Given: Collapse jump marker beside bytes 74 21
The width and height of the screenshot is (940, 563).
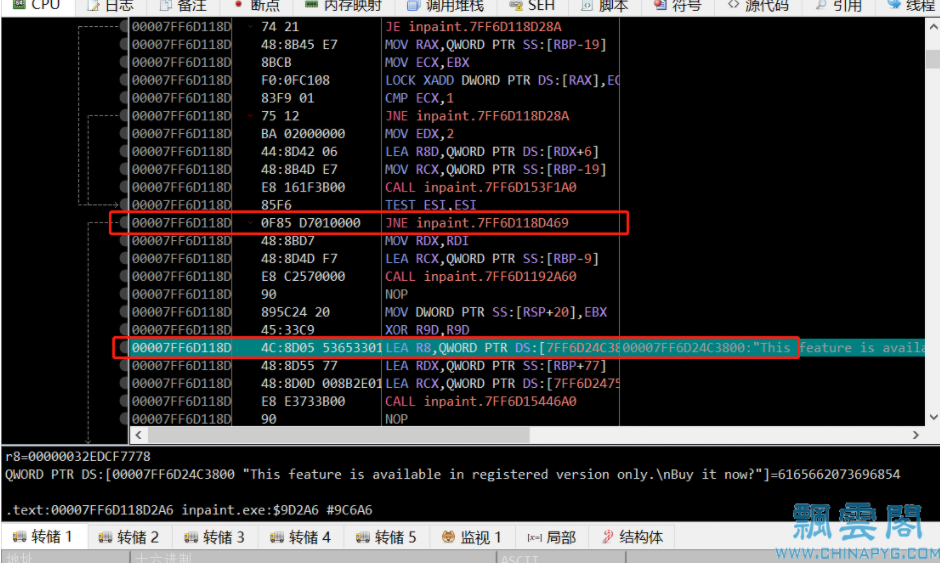Looking at the screenshot, I should pyautogui.click(x=250, y=26).
